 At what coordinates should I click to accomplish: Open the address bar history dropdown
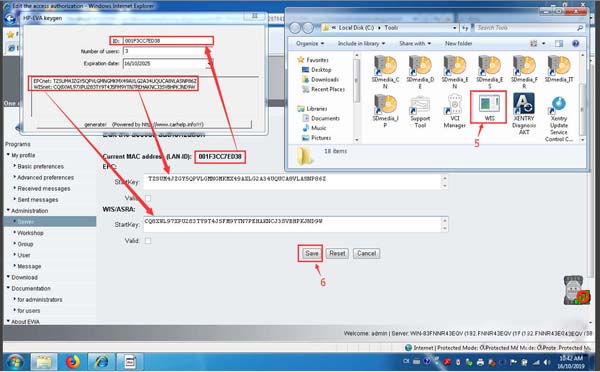(x=455, y=28)
